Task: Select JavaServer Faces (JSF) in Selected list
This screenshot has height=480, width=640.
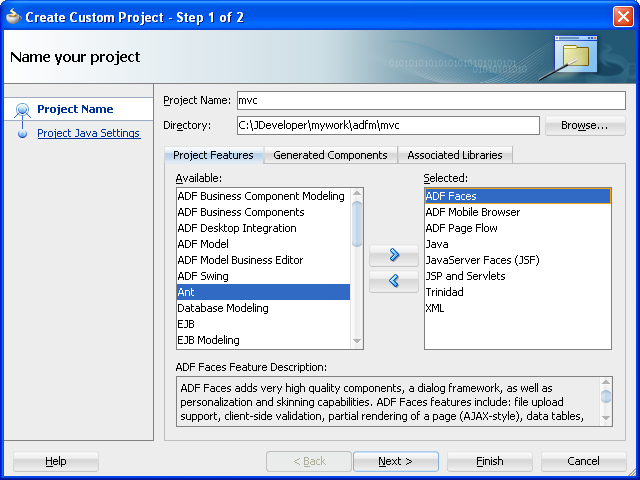Action: point(518,260)
